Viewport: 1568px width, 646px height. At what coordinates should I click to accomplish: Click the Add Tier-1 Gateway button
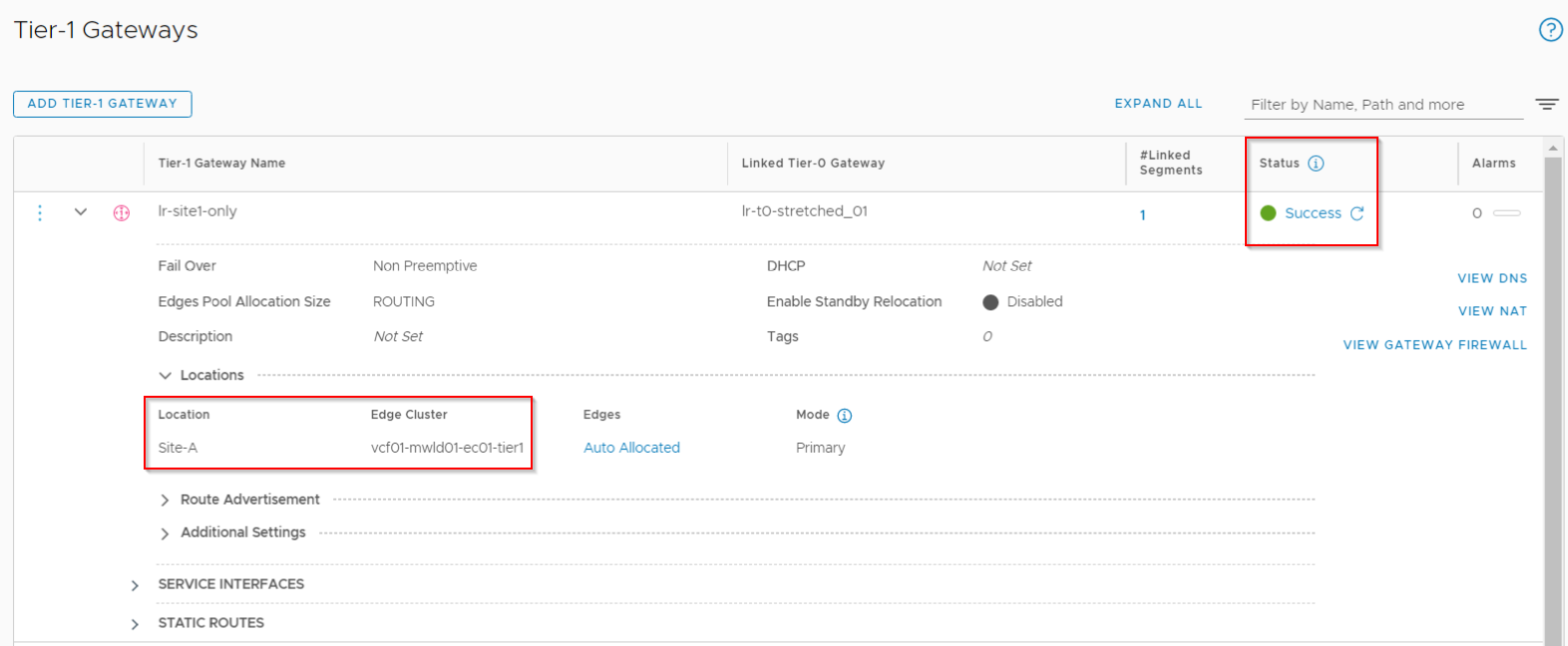point(102,104)
